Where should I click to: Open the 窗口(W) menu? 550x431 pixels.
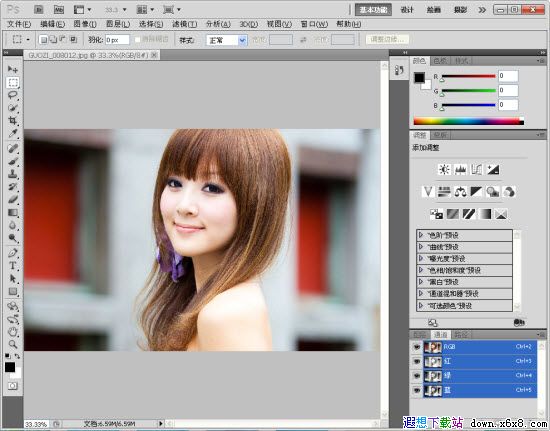coord(314,24)
